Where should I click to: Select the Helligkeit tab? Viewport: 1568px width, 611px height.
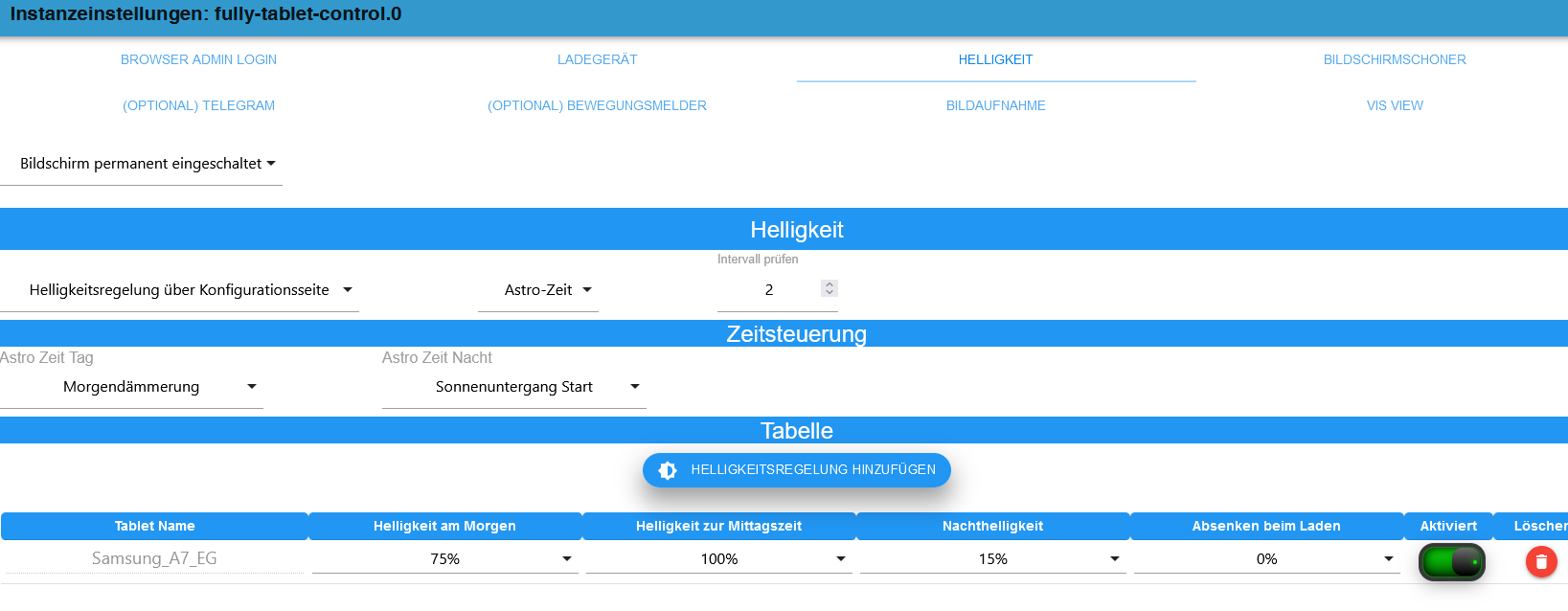[x=996, y=59]
